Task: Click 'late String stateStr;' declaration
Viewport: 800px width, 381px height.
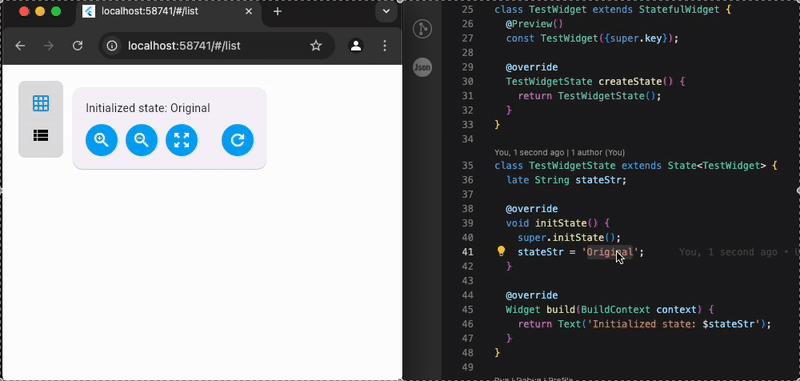Action: point(566,180)
